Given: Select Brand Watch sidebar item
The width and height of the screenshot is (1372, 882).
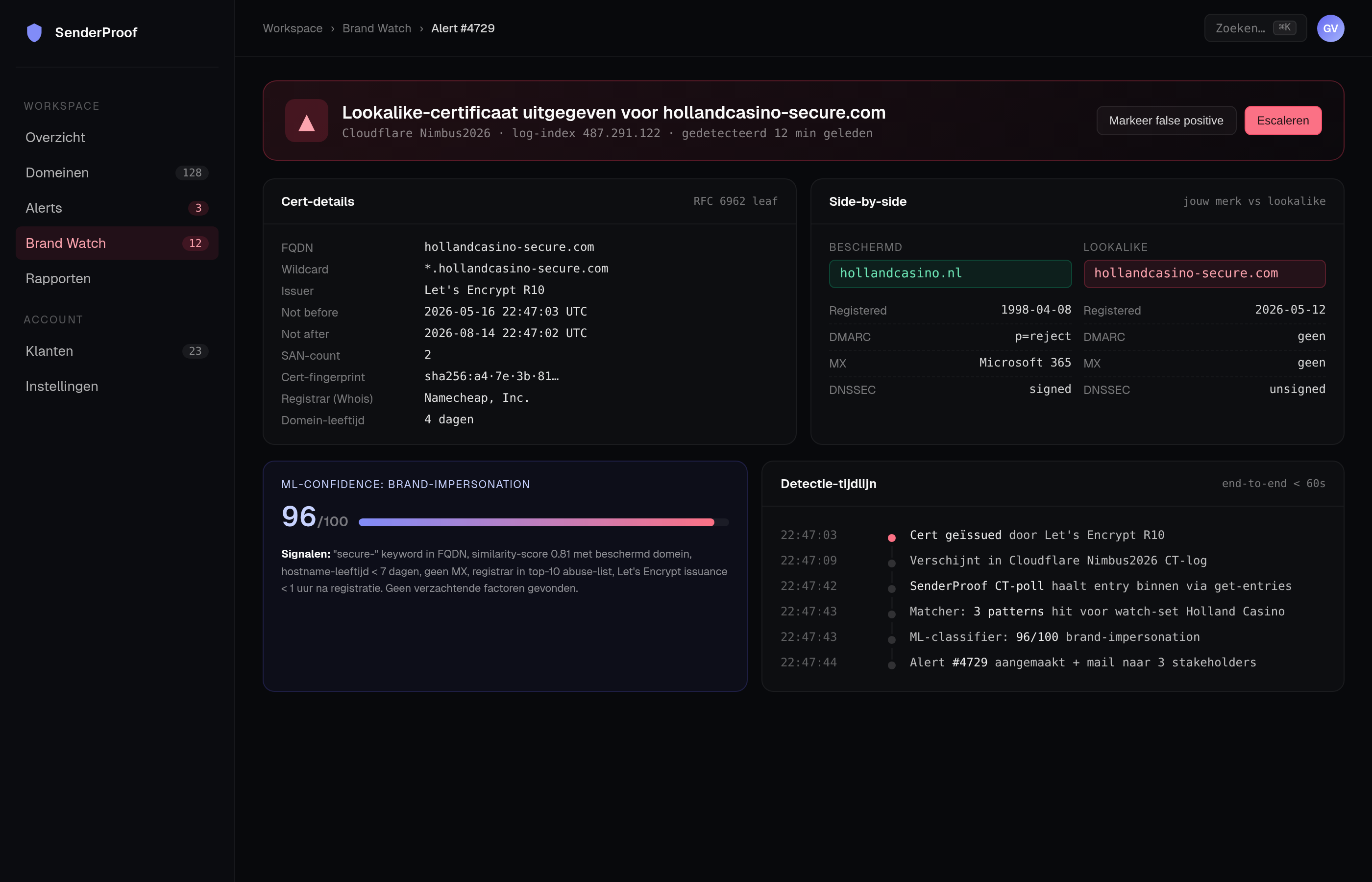Looking at the screenshot, I should 117,243.
